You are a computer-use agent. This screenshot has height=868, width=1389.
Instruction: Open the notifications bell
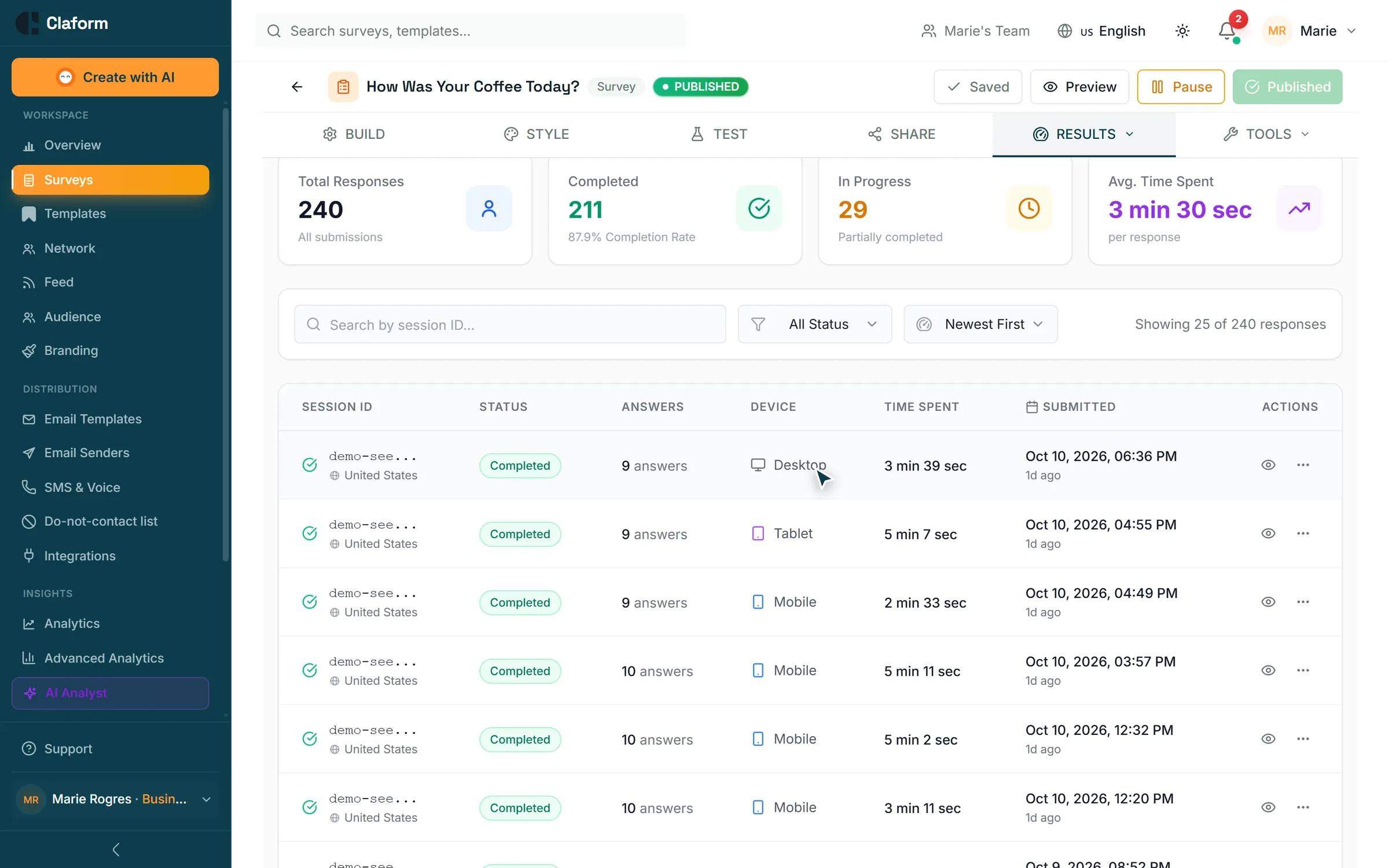[x=1227, y=31]
